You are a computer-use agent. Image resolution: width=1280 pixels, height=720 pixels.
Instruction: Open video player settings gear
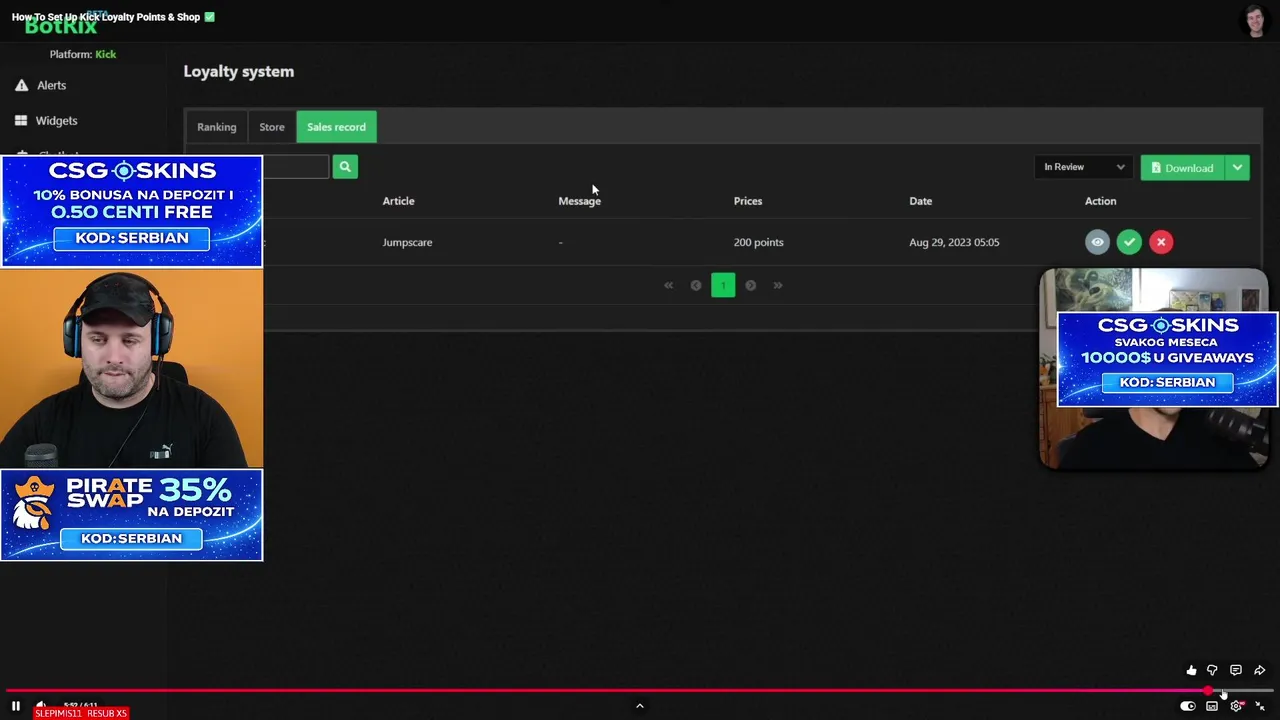coord(1236,706)
